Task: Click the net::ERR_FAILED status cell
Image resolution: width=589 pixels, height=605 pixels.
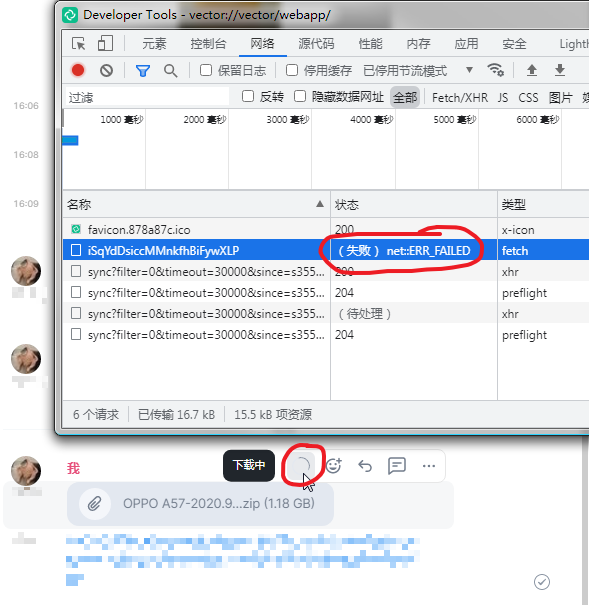Action: (413, 250)
